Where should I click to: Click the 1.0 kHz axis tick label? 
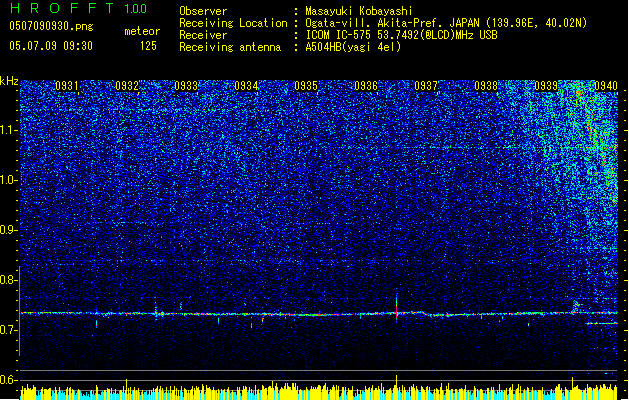9,180
